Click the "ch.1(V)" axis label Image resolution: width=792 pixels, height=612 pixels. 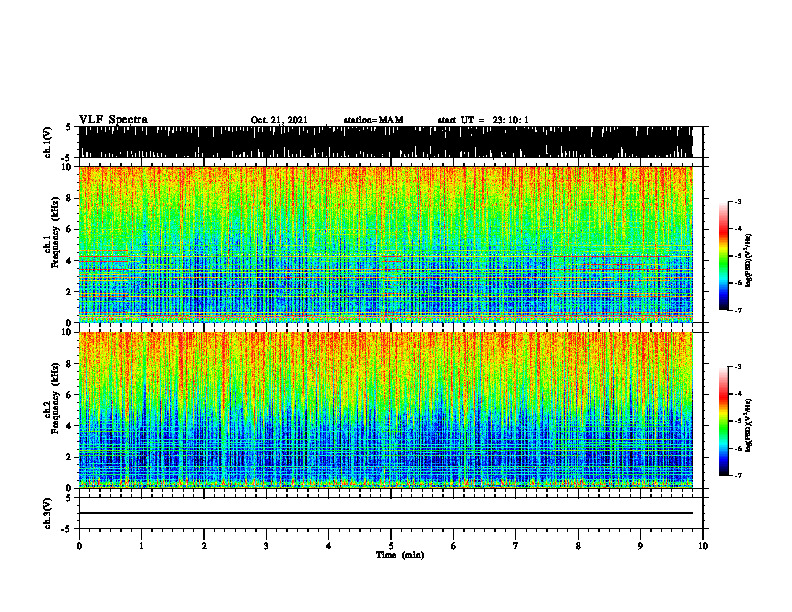coord(48,142)
